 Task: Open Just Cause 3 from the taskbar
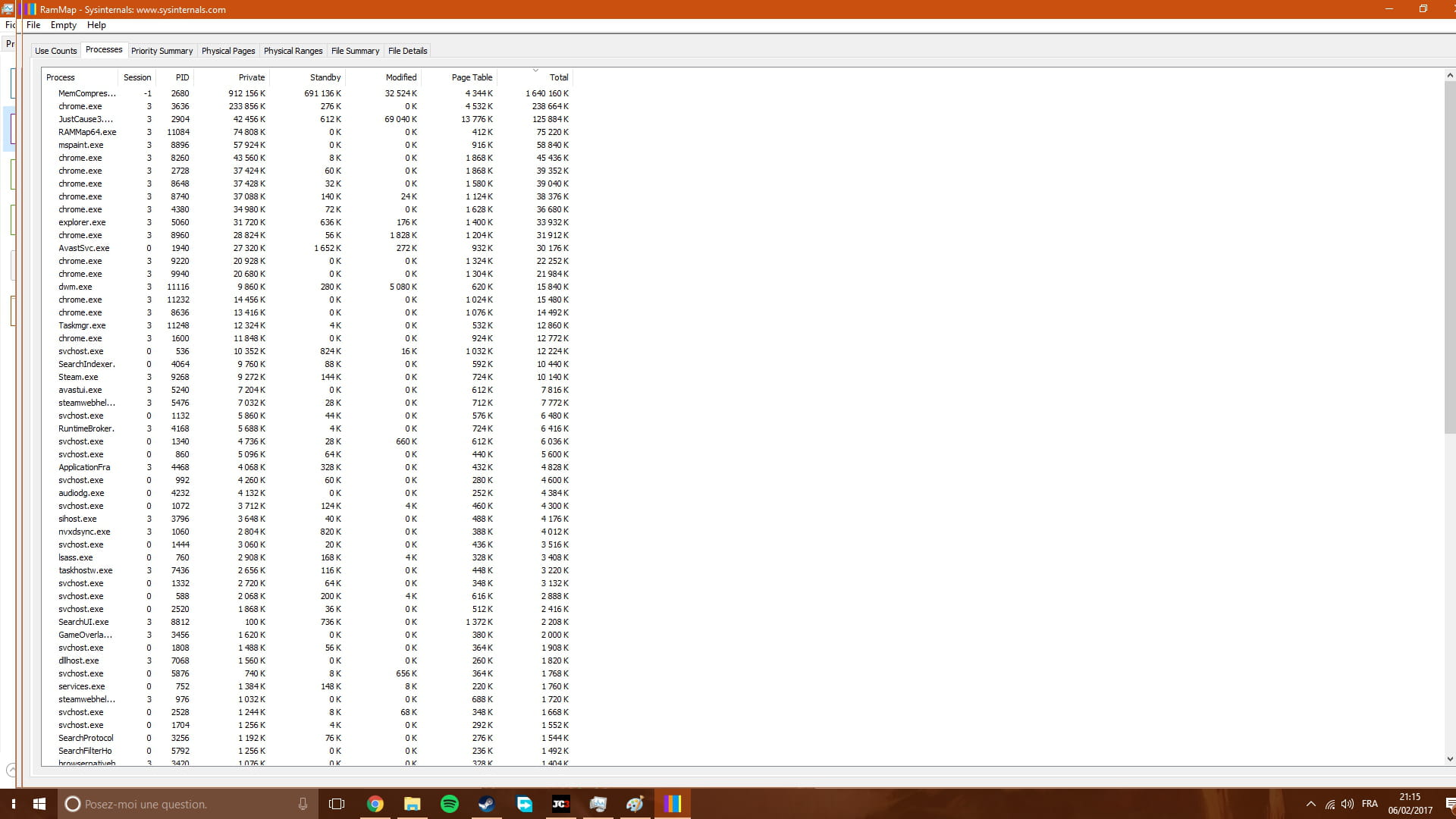pyautogui.click(x=560, y=804)
